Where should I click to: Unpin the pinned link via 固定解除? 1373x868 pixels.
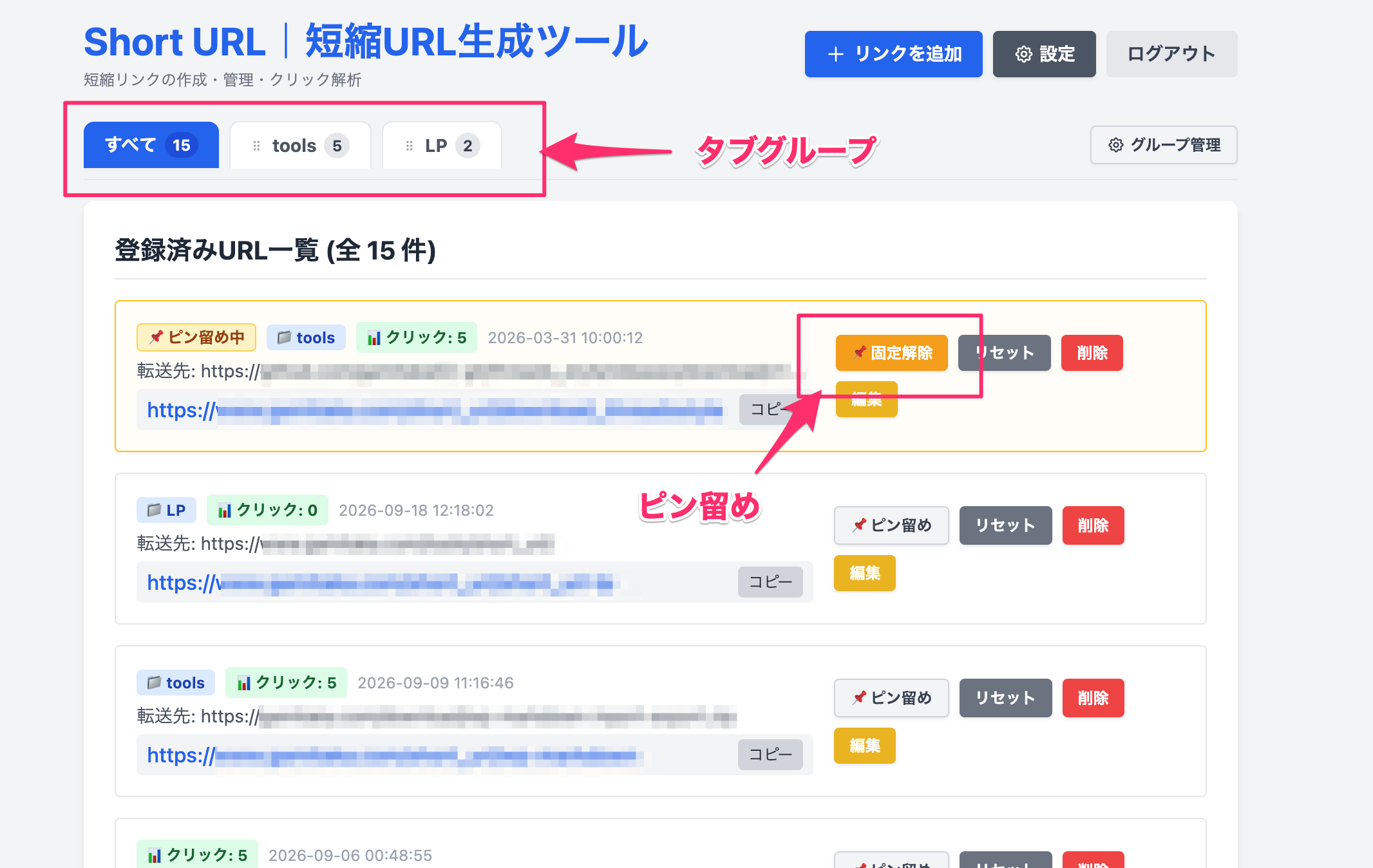(x=892, y=353)
